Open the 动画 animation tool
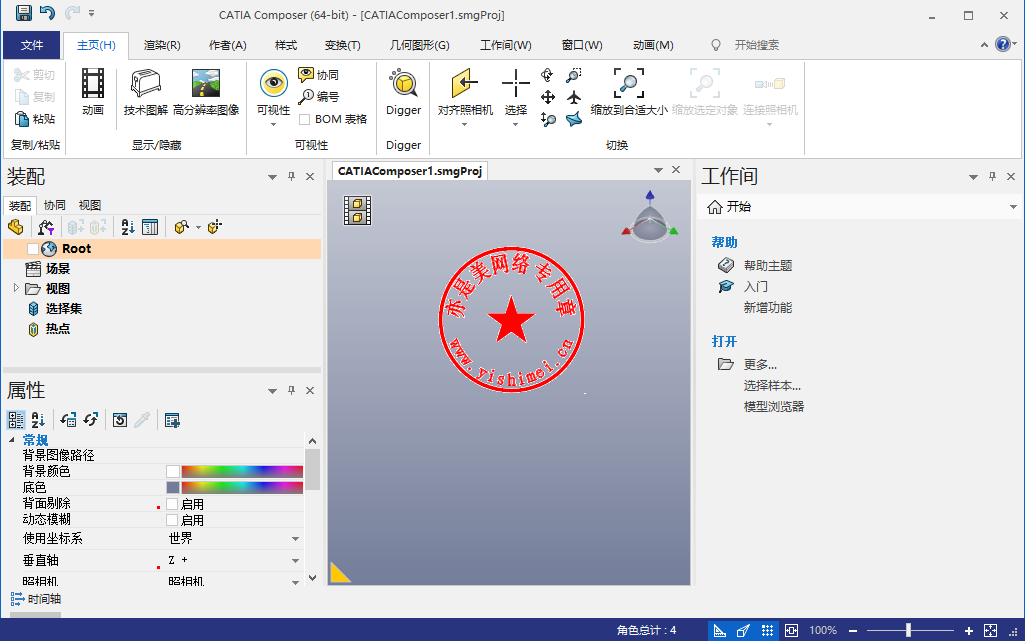Viewport: 1025px width, 641px height. pyautogui.click(x=93, y=92)
